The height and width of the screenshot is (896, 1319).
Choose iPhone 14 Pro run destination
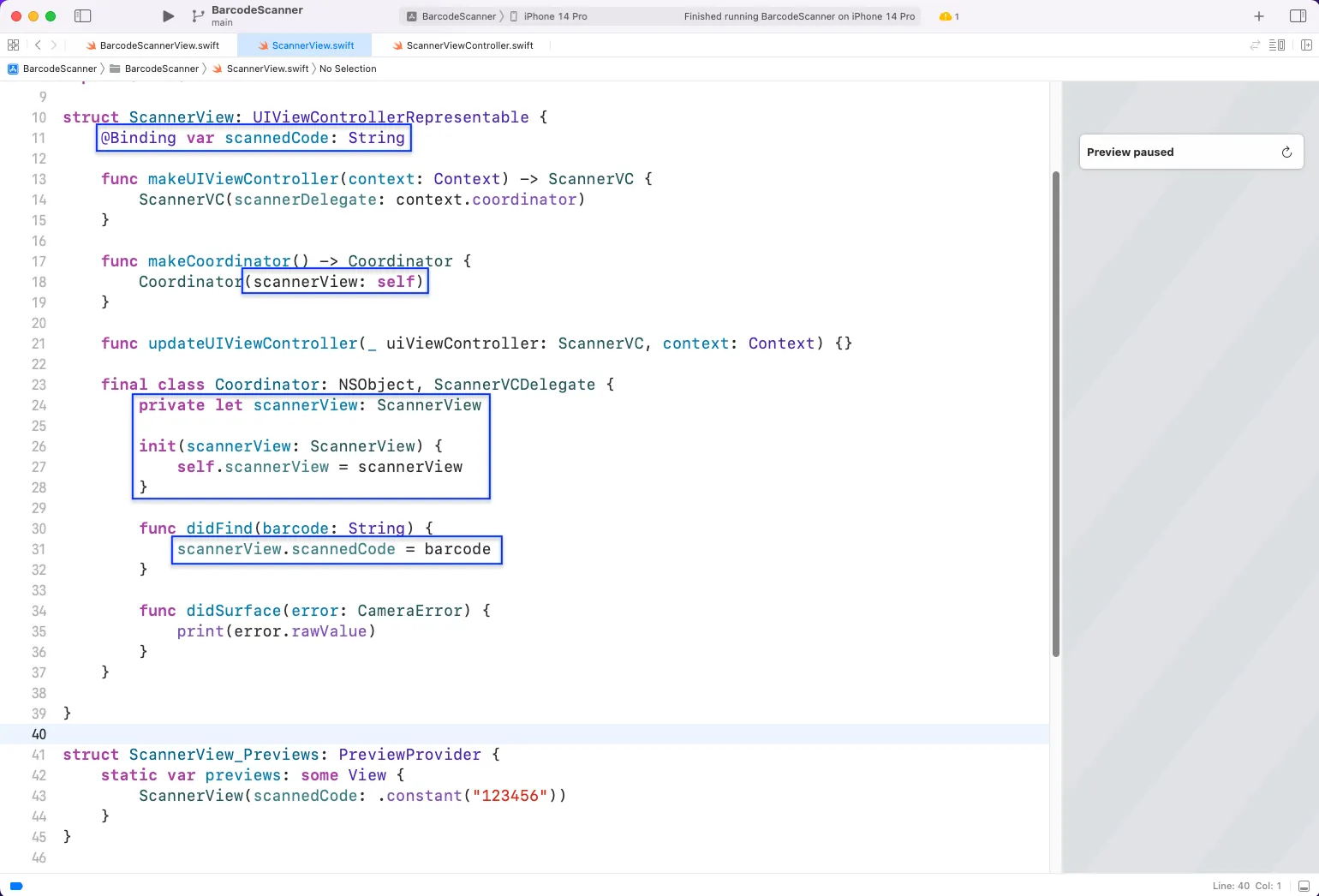549,16
